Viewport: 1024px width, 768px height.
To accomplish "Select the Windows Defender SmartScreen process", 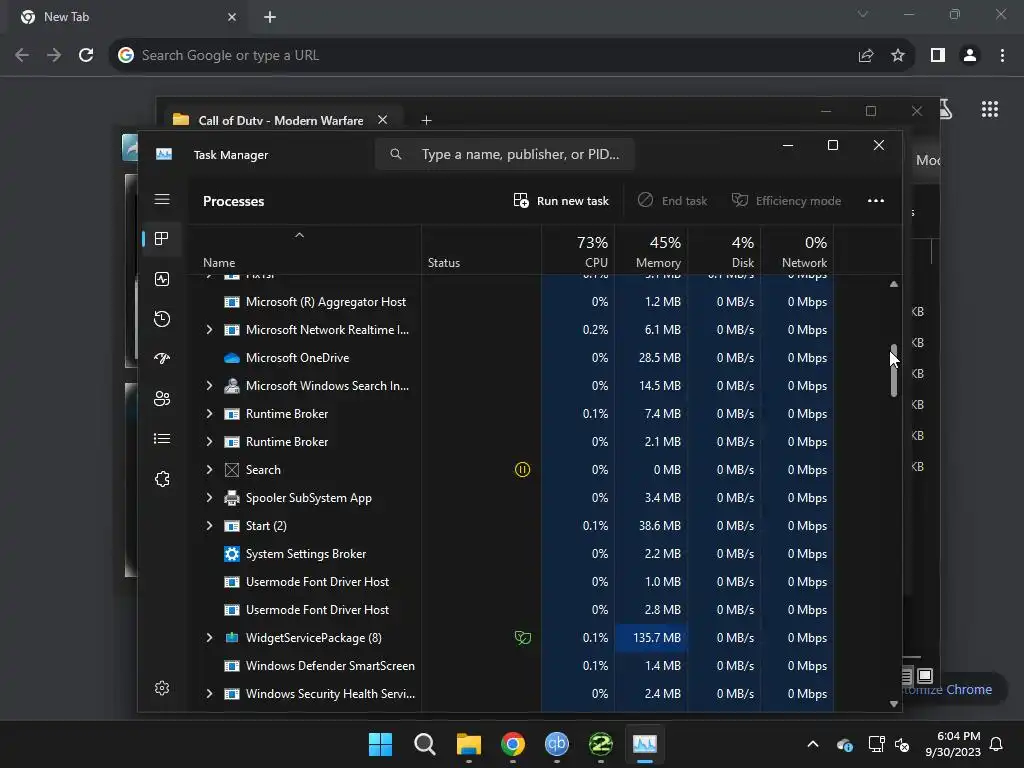I will tap(513, 666).
